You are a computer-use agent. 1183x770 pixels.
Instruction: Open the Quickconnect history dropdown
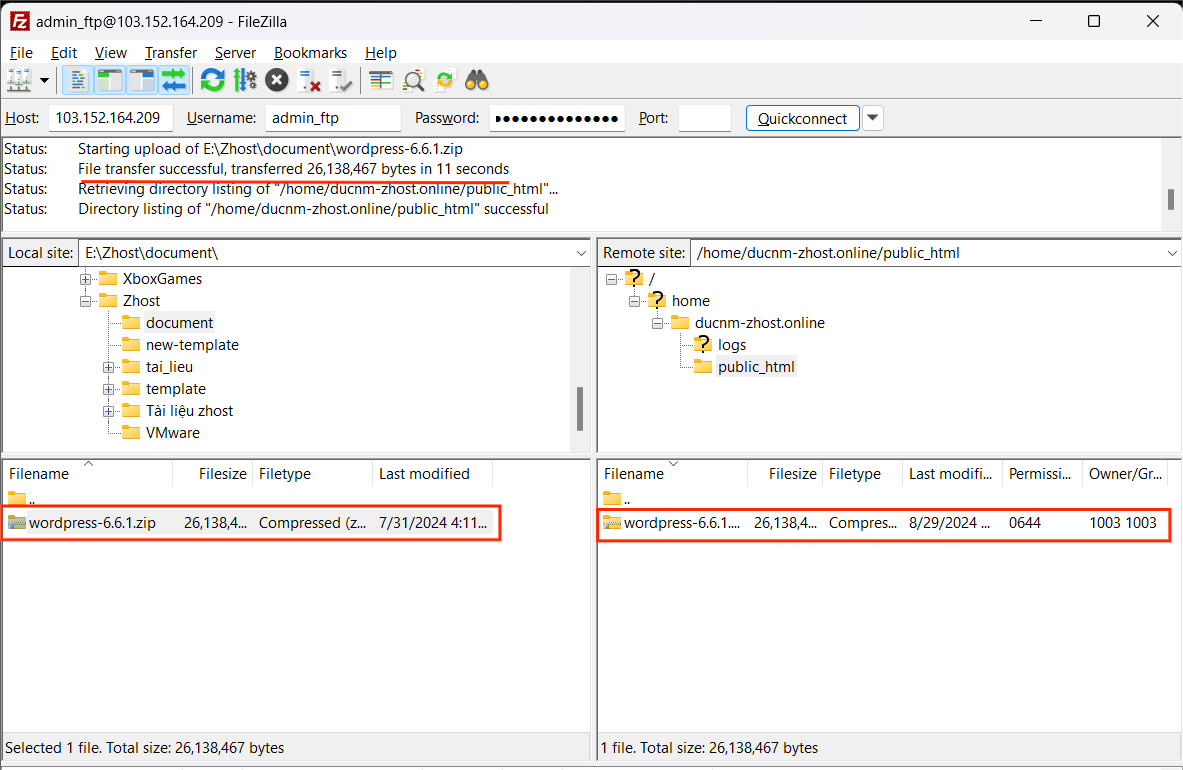coord(873,118)
